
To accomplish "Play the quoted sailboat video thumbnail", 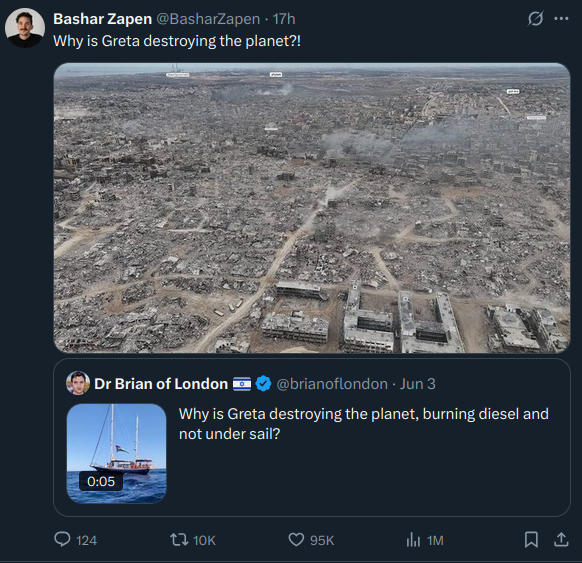I will click(x=117, y=454).
